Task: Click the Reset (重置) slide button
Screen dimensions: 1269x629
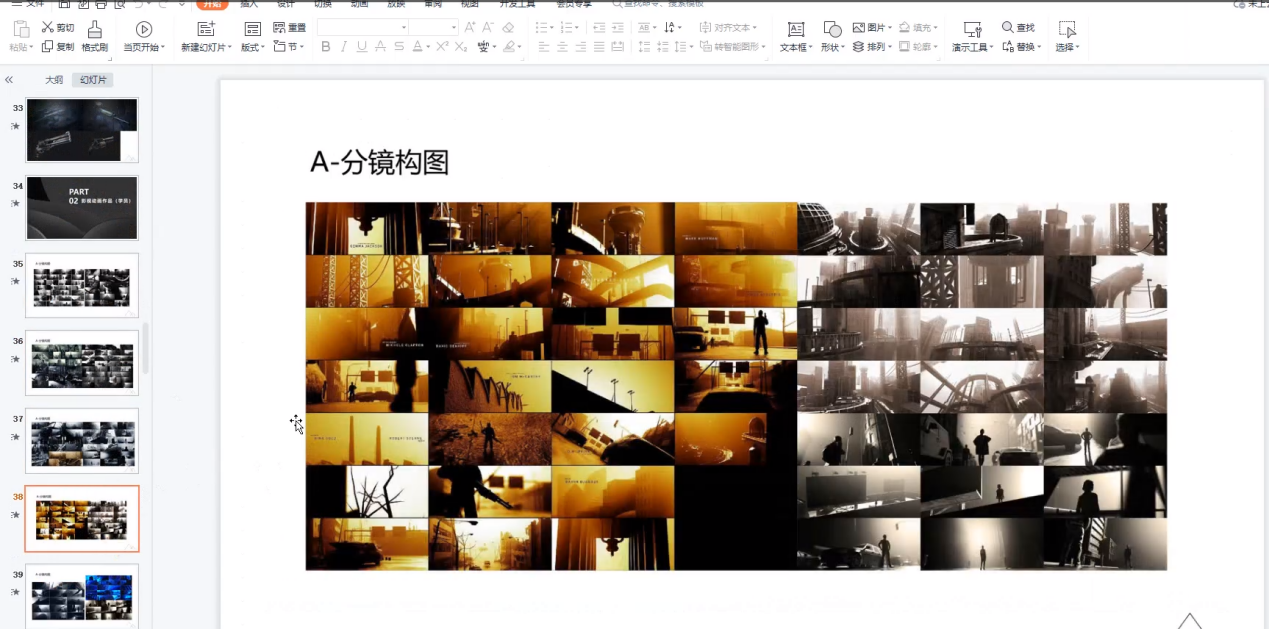Action: (x=290, y=28)
